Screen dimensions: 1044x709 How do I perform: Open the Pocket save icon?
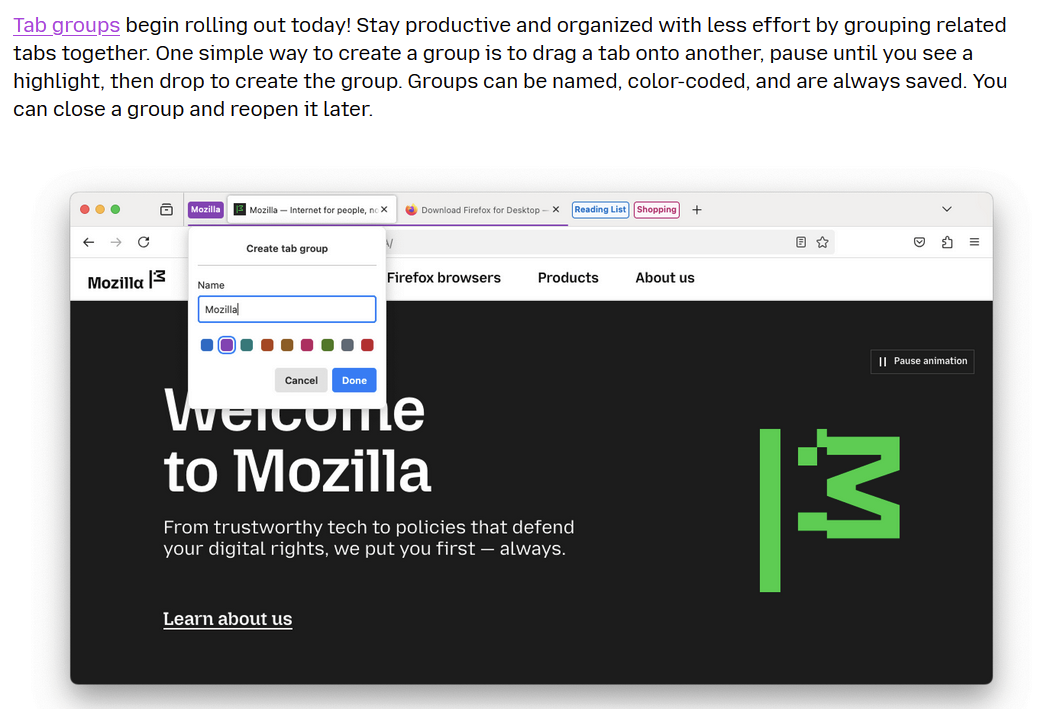(919, 242)
